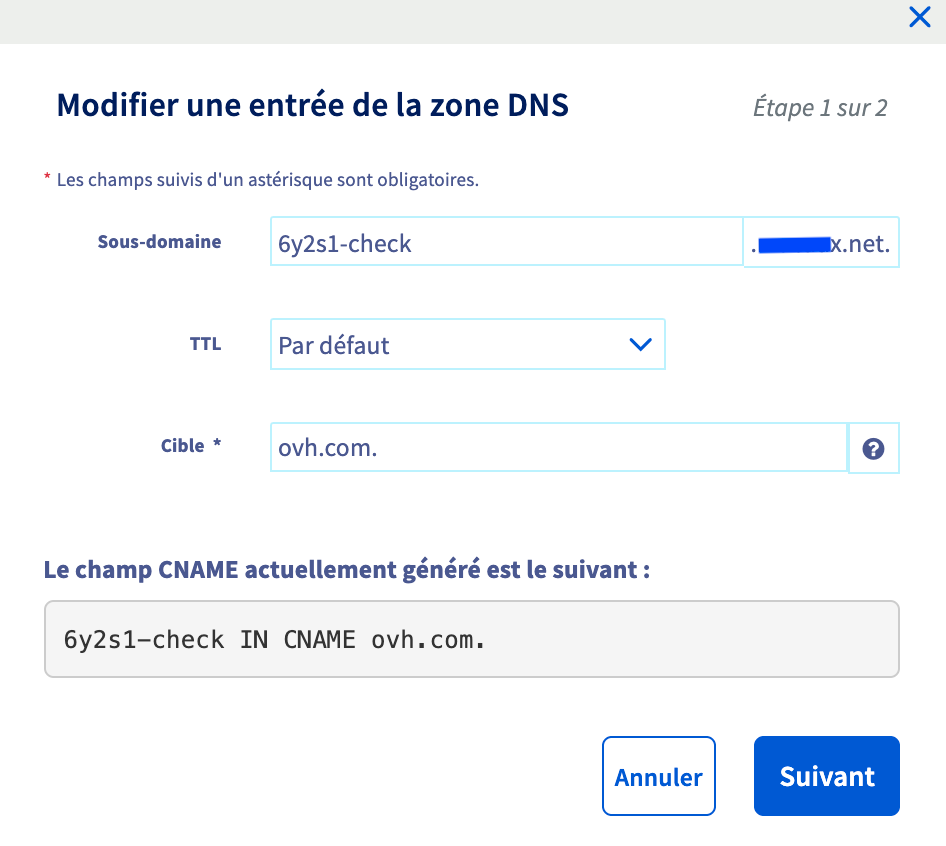Select the asterisk beside the Cible label
The height and width of the screenshot is (846, 946).
click(x=217, y=444)
